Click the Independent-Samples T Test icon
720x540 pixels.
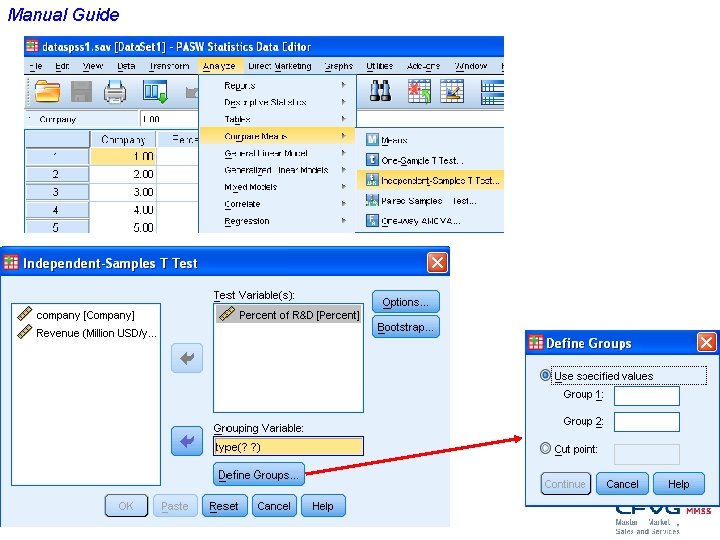pyautogui.click(x=372, y=180)
